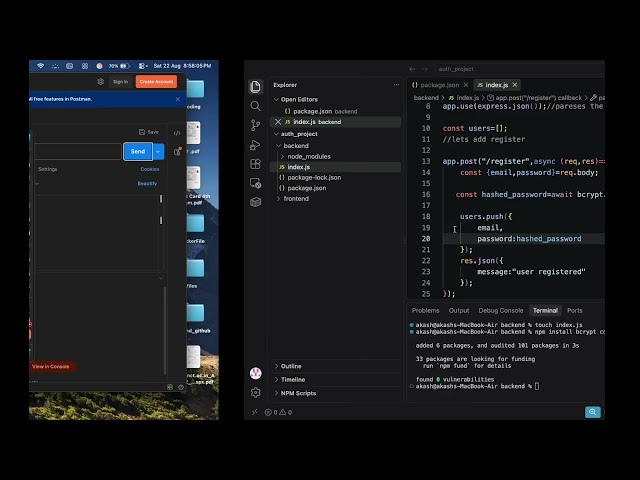Open the Manage gear in VS Code
The height and width of the screenshot is (480, 640).
(256, 392)
